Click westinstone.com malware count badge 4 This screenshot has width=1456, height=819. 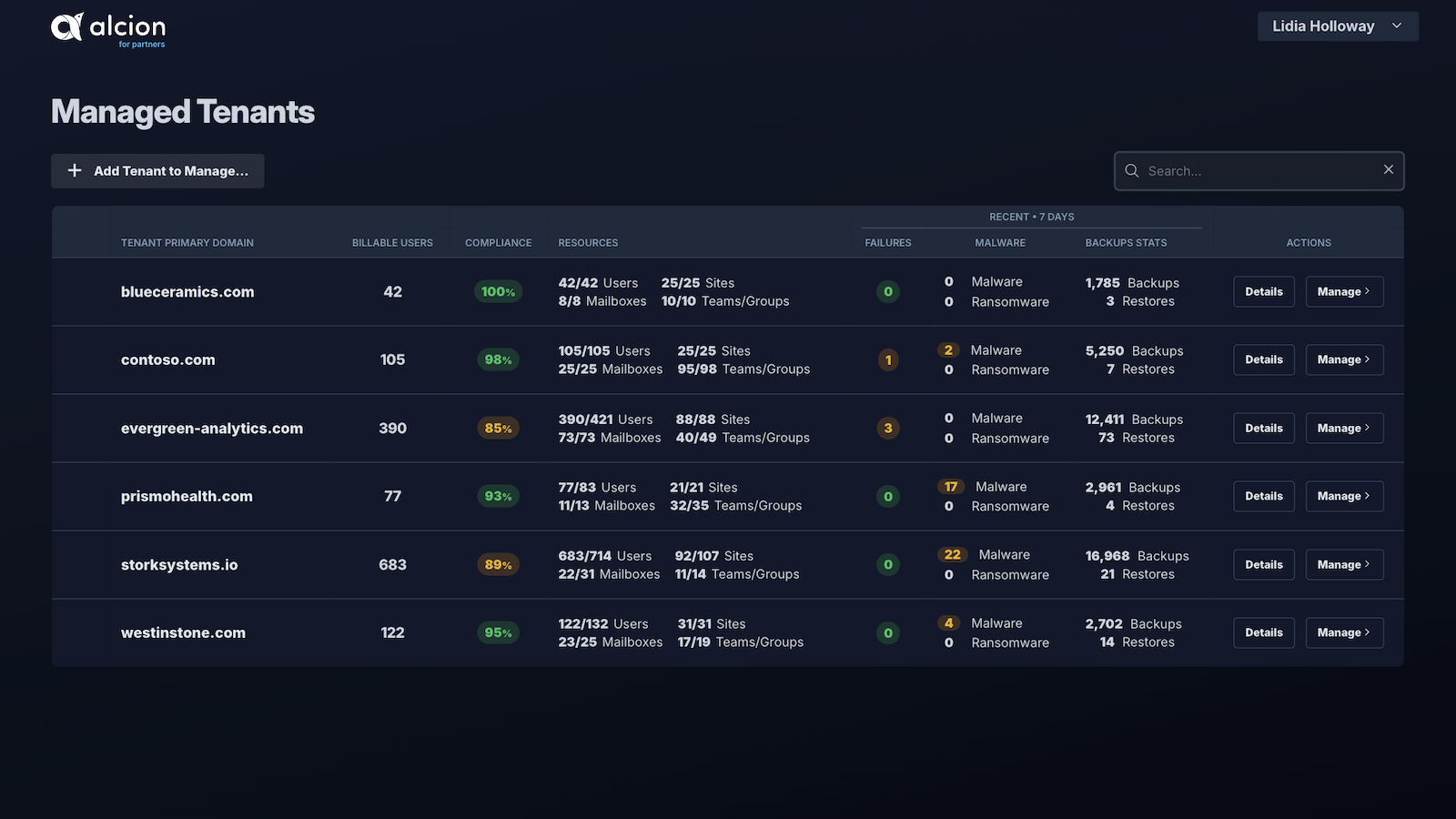949,622
